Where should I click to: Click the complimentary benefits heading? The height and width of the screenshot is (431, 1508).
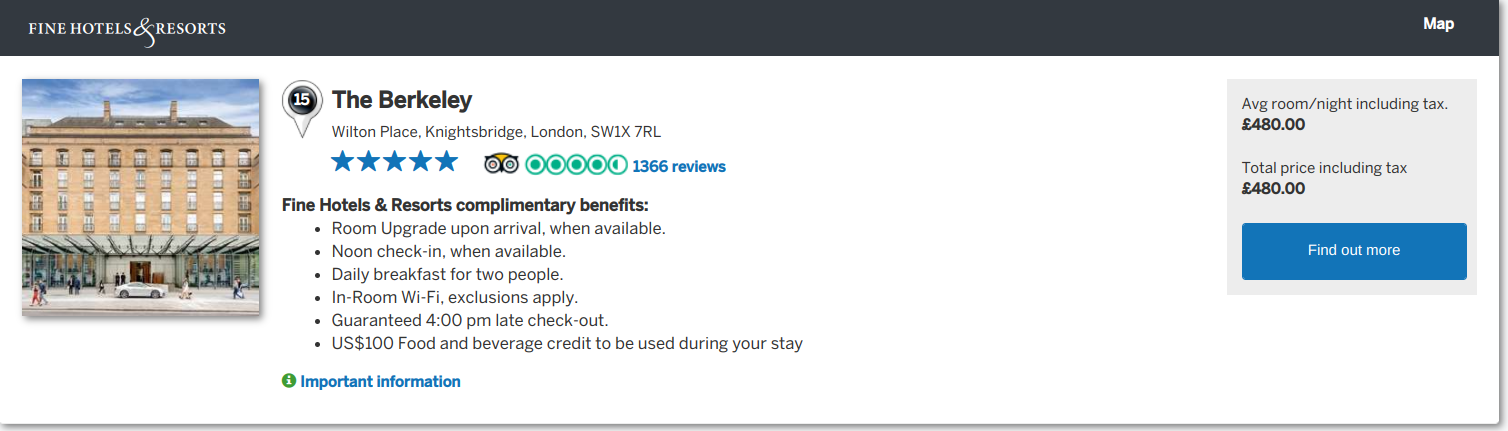coord(465,206)
